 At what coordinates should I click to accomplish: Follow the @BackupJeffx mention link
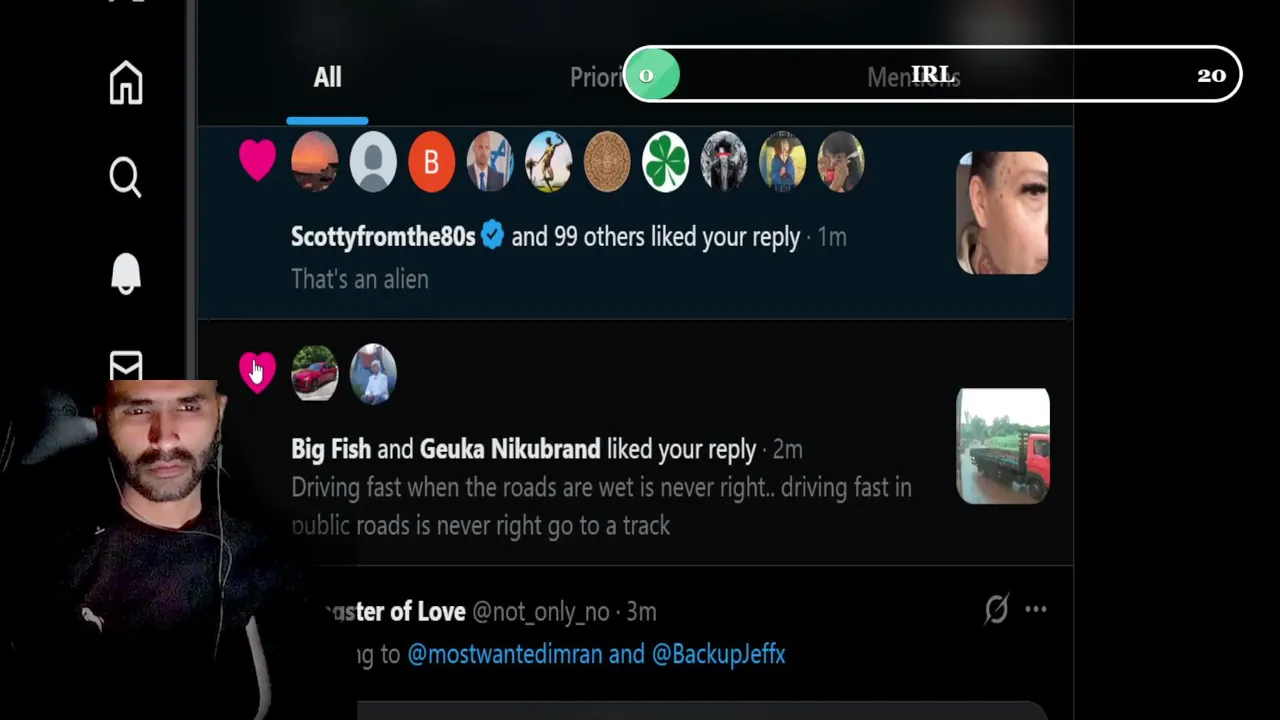click(718, 655)
